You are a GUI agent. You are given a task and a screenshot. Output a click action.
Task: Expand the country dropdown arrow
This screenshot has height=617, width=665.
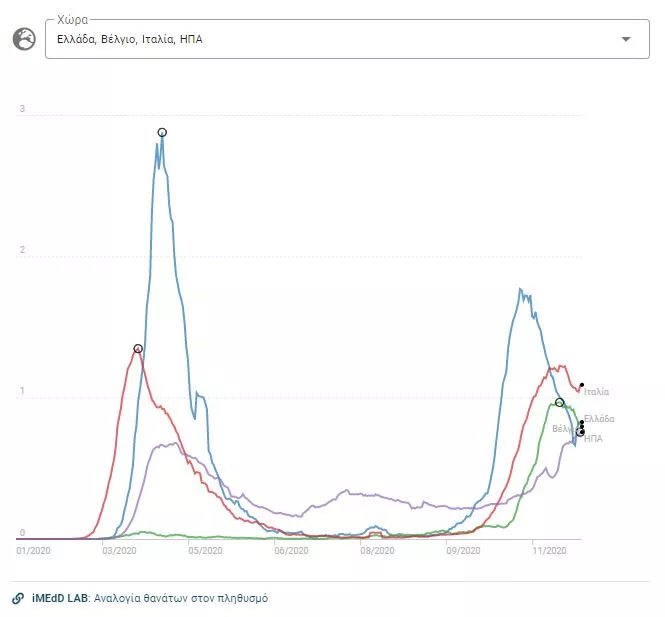[x=626, y=39]
